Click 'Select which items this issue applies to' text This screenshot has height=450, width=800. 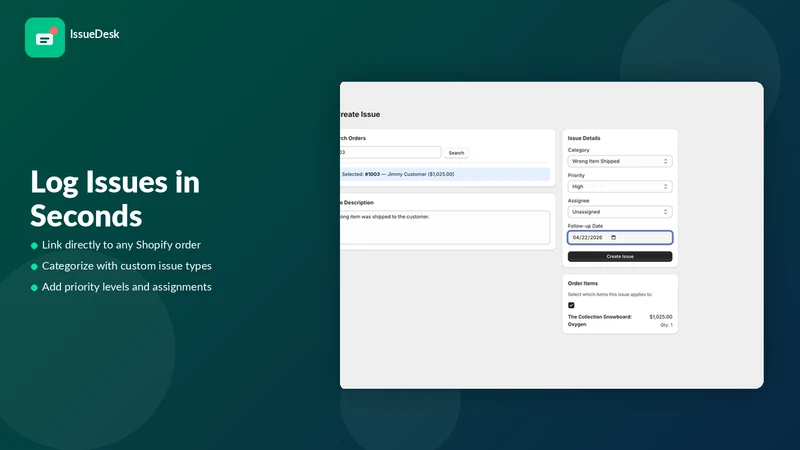coord(610,294)
